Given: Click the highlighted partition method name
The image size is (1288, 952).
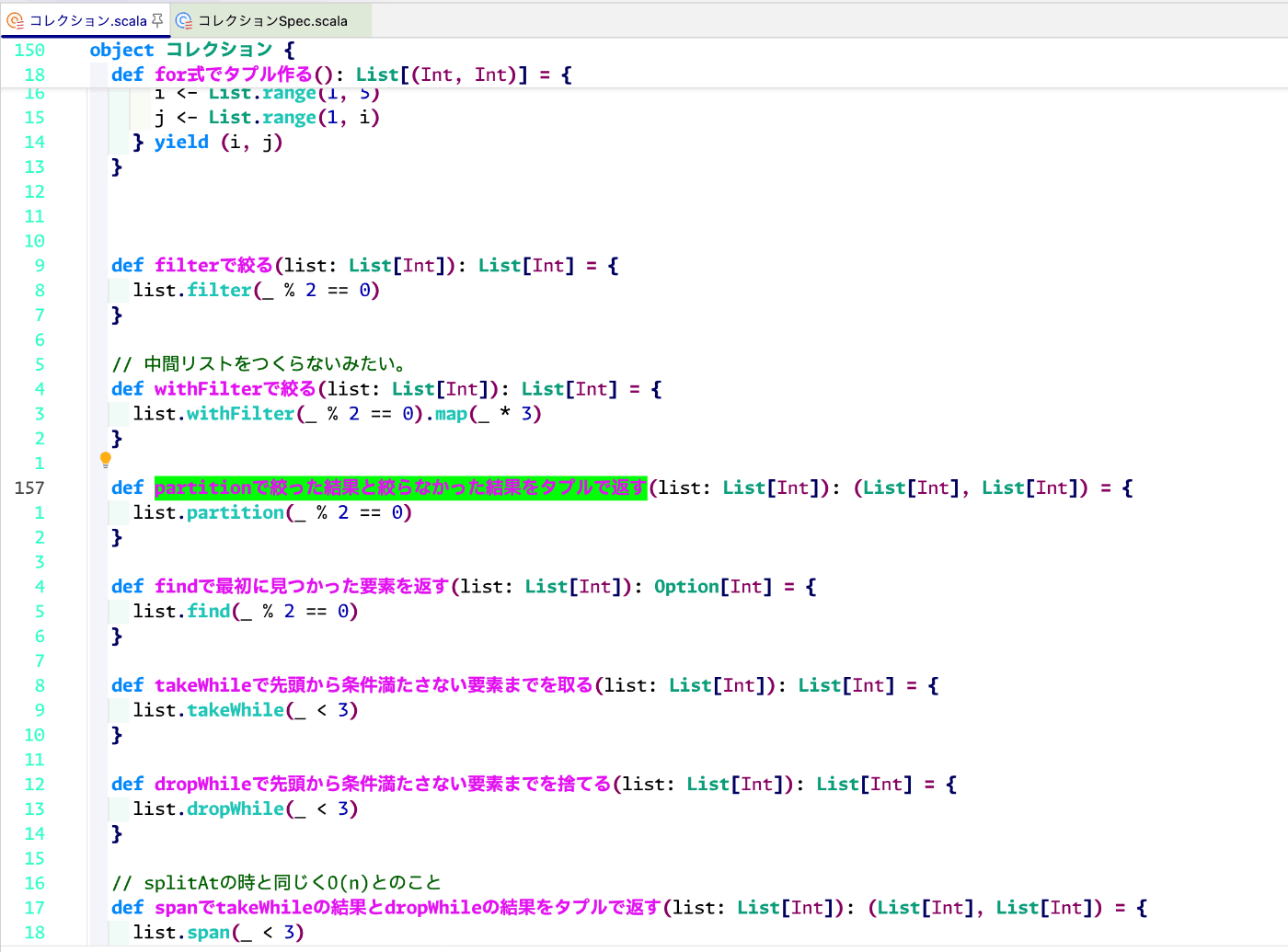Looking at the screenshot, I should click(401, 487).
